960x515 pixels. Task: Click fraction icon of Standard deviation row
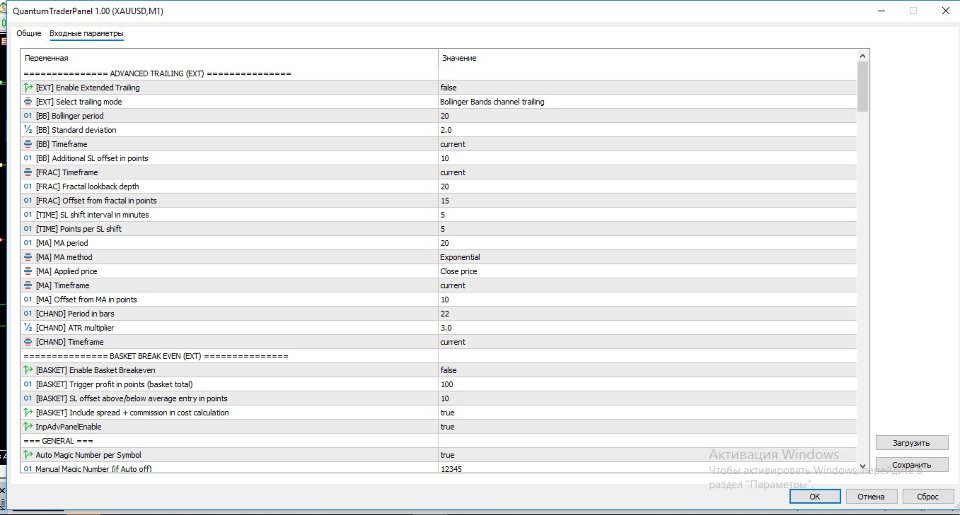click(28, 130)
